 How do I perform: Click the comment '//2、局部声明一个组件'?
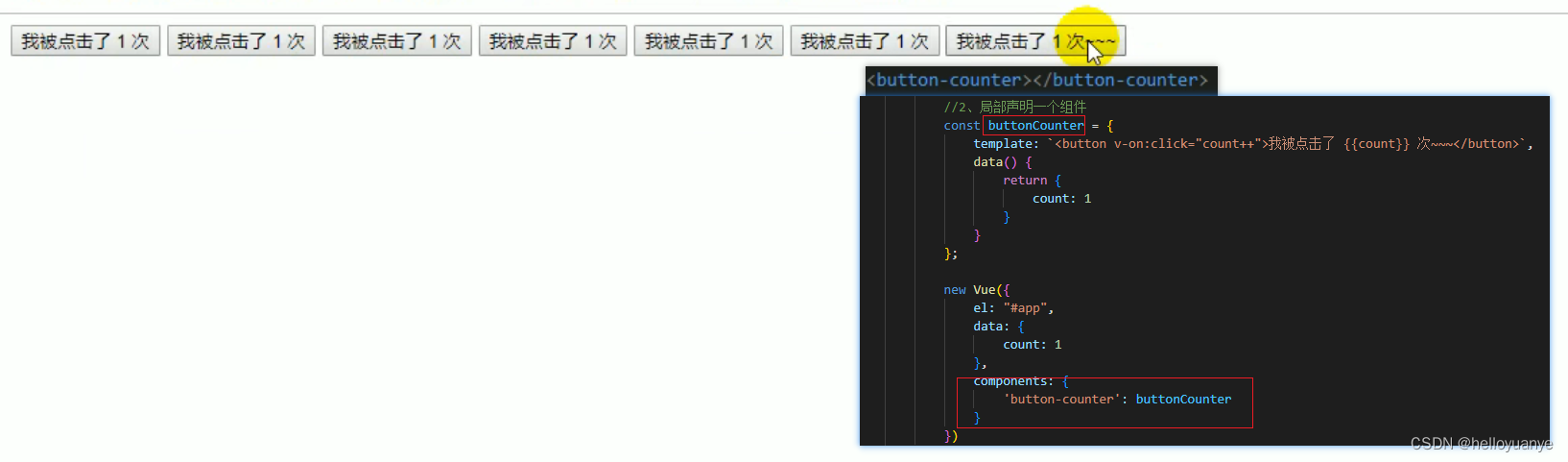click(x=1014, y=107)
